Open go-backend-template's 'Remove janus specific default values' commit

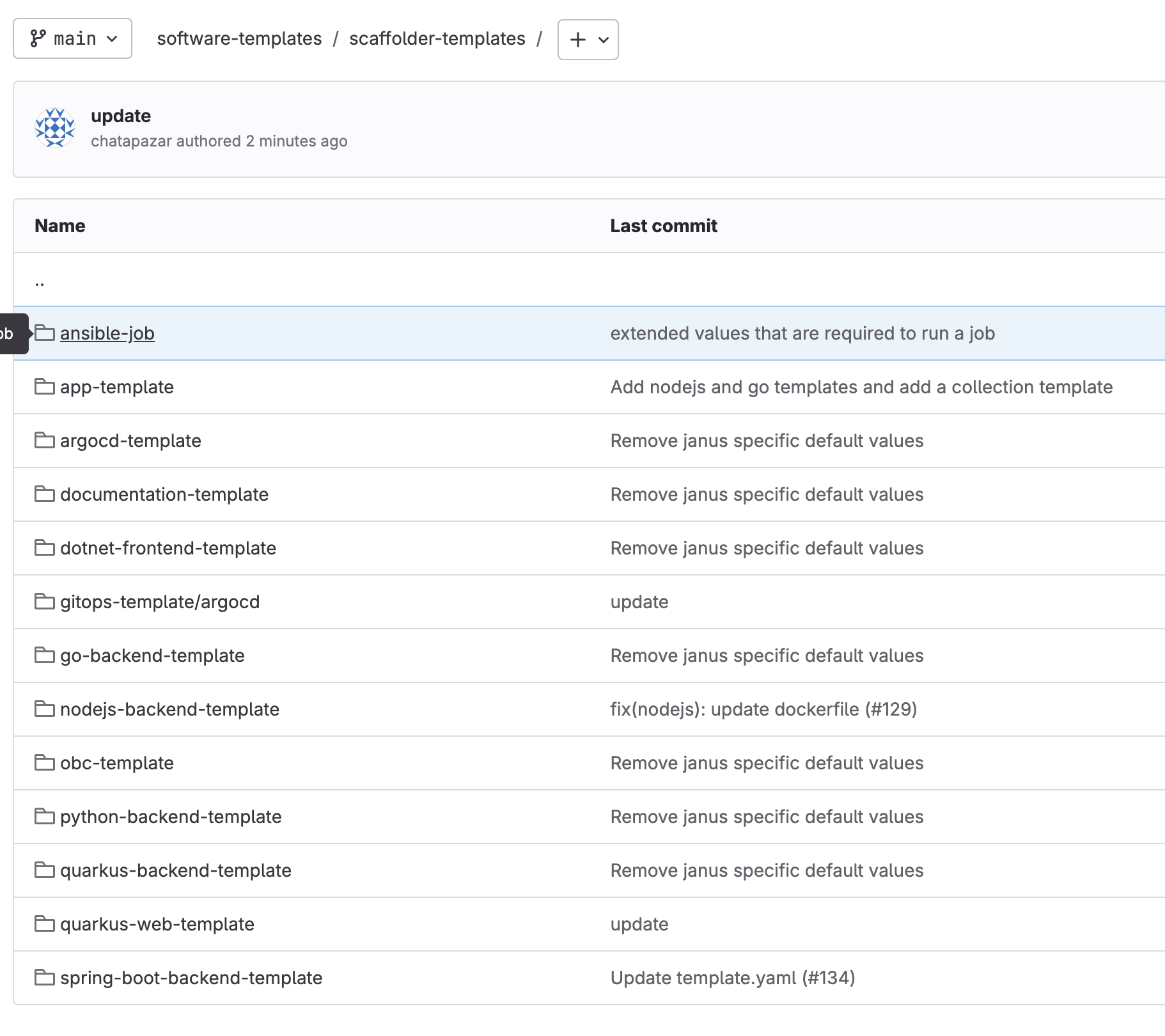(767, 655)
